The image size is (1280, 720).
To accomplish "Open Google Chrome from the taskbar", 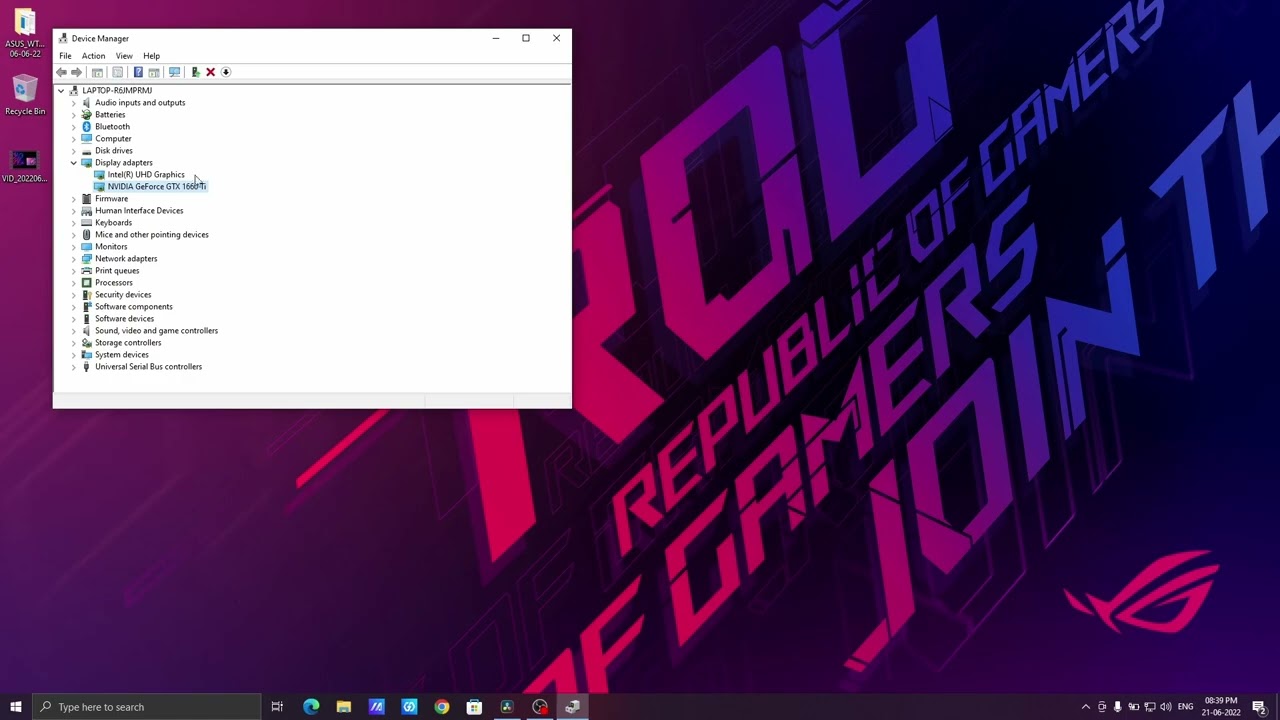I will (442, 707).
